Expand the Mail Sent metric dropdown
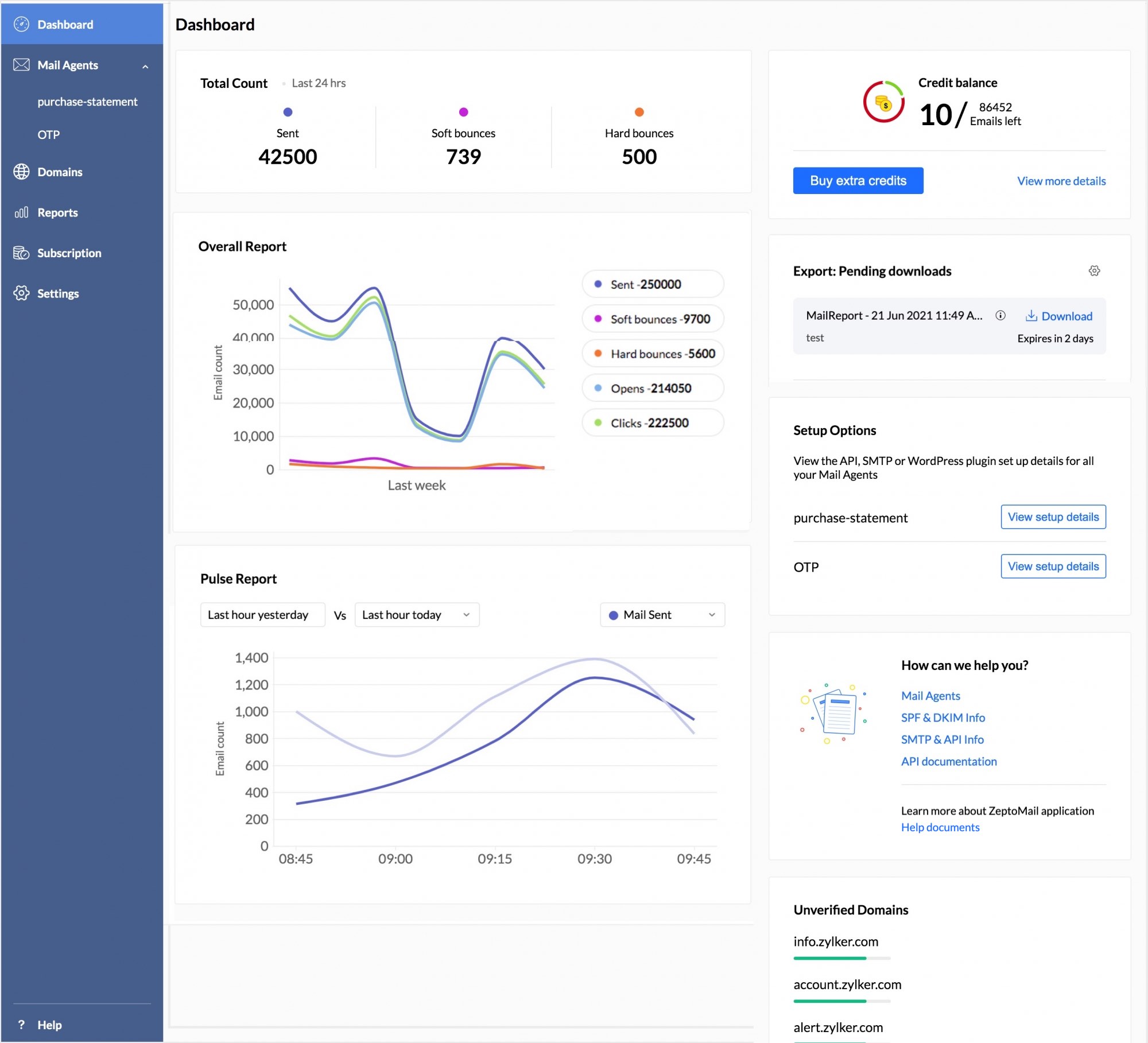The height and width of the screenshot is (1043, 1148). (661, 614)
